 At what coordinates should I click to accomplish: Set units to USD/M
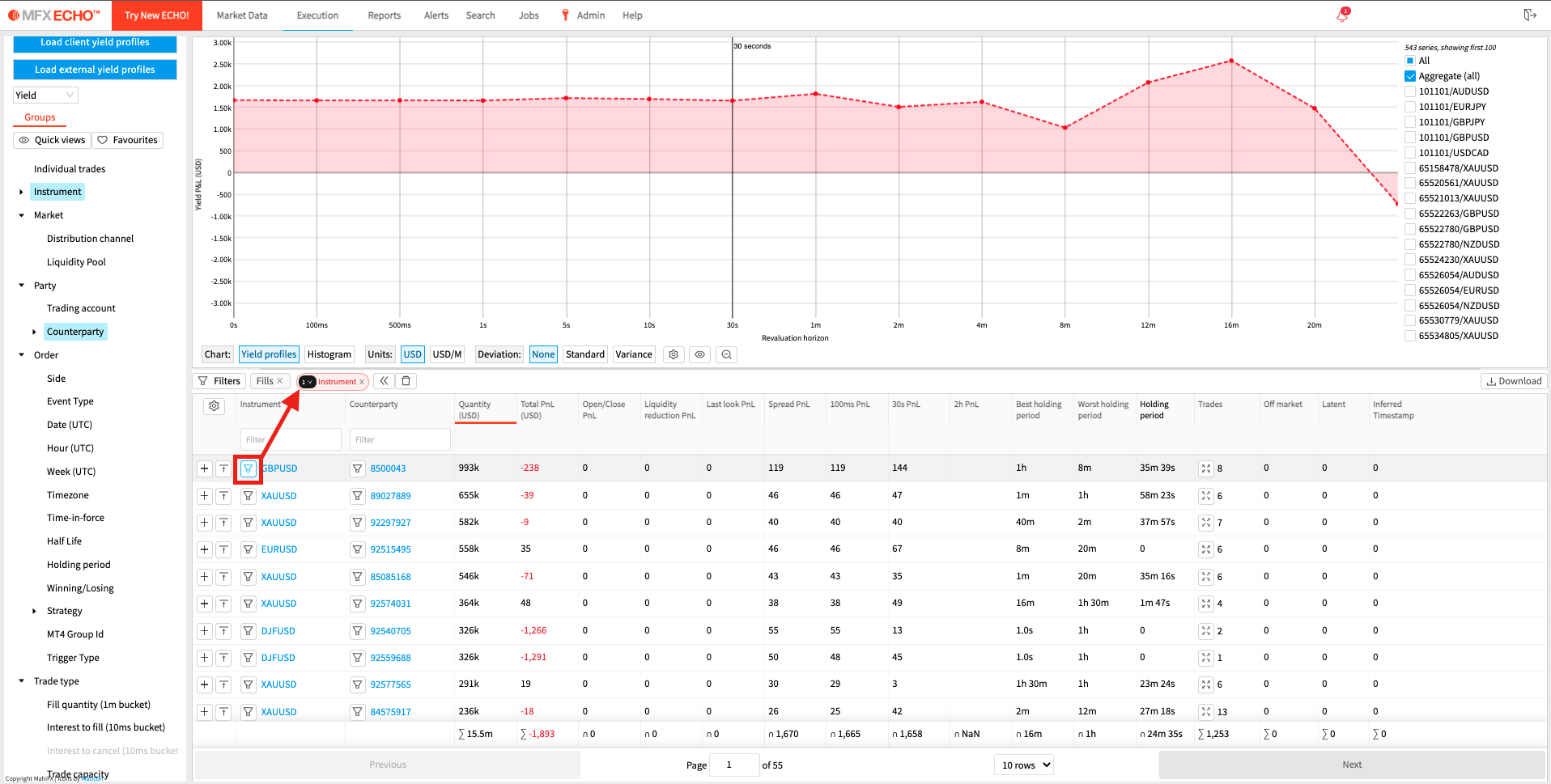(x=447, y=354)
